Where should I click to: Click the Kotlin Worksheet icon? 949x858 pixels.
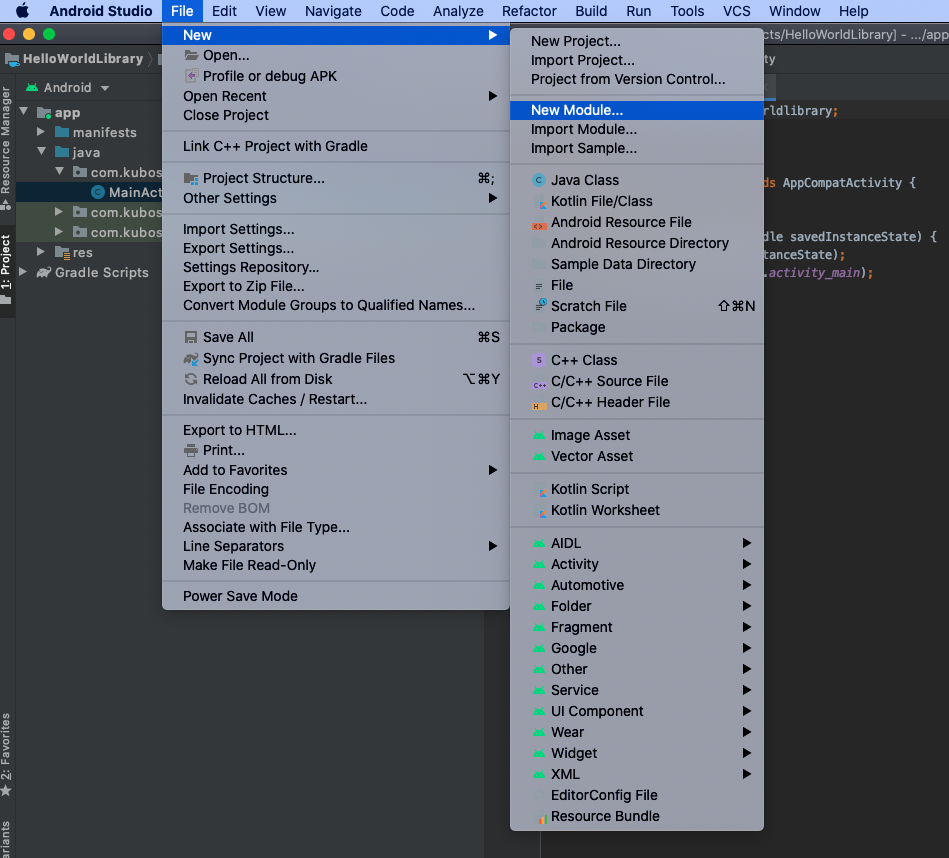coord(540,511)
